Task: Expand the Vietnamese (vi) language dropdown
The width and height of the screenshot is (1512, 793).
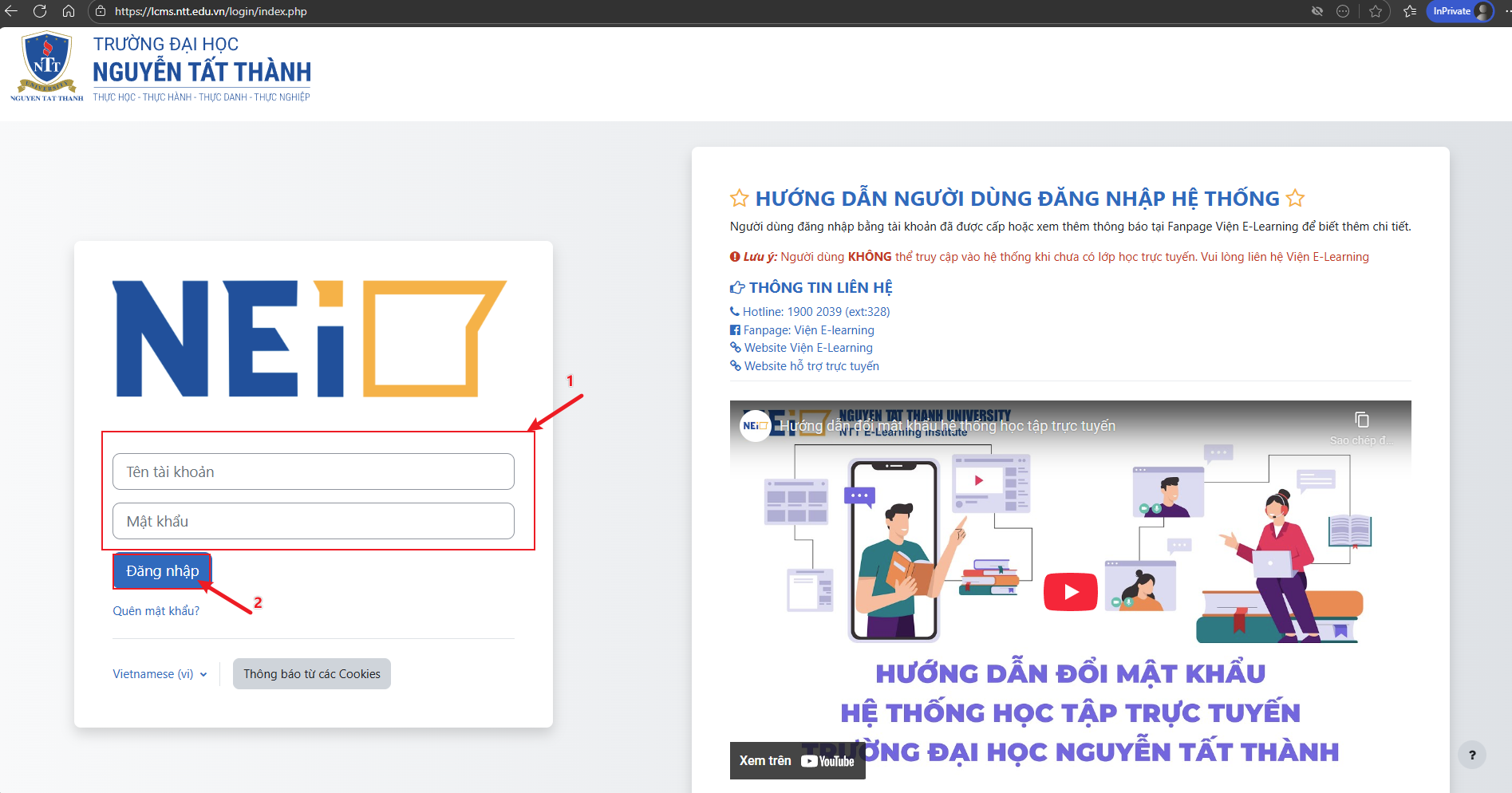Action: (x=160, y=674)
